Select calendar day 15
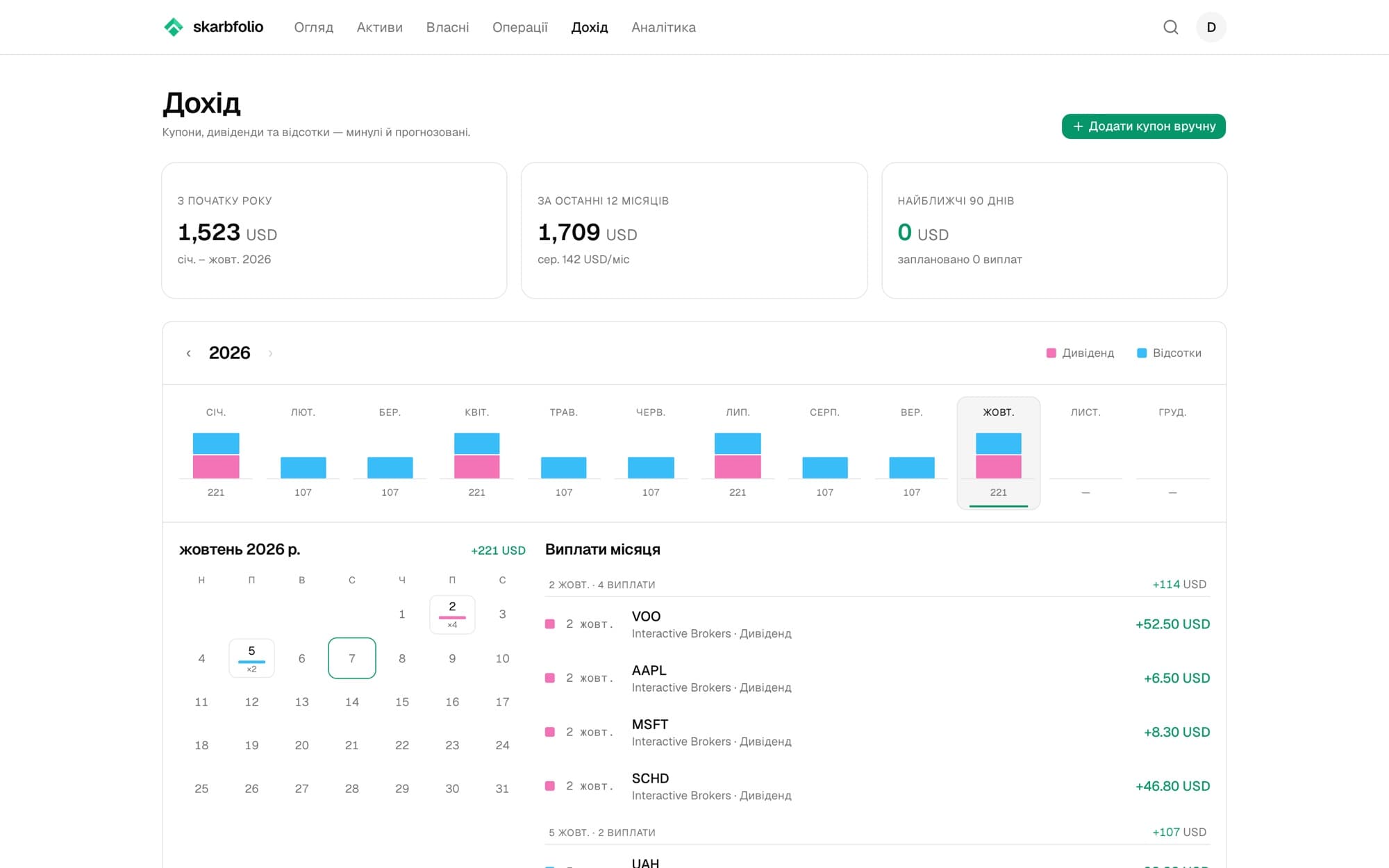 402,702
